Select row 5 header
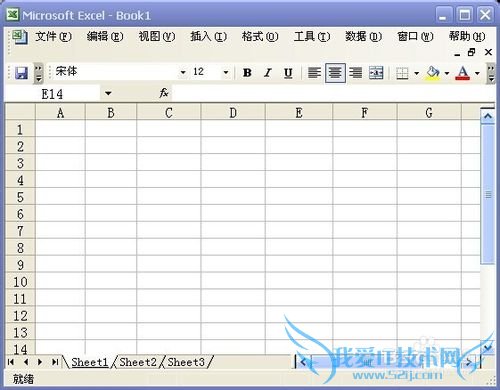 coord(20,197)
